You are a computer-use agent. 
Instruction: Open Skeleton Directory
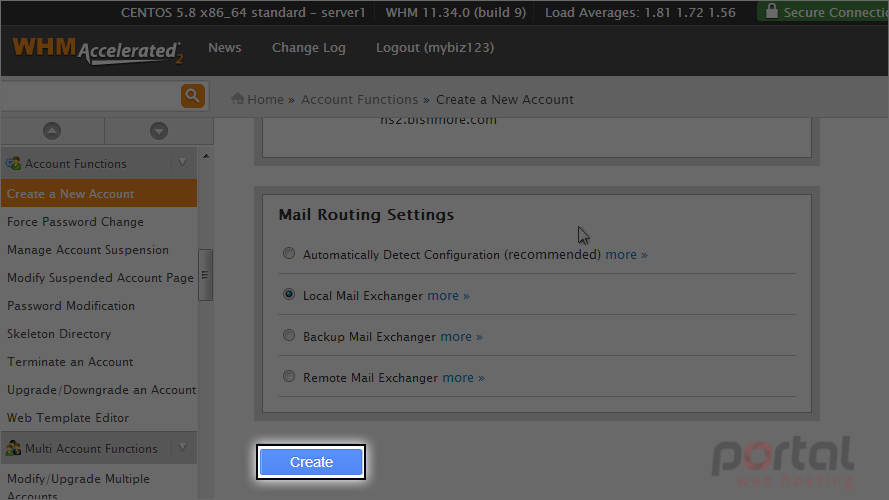point(59,334)
